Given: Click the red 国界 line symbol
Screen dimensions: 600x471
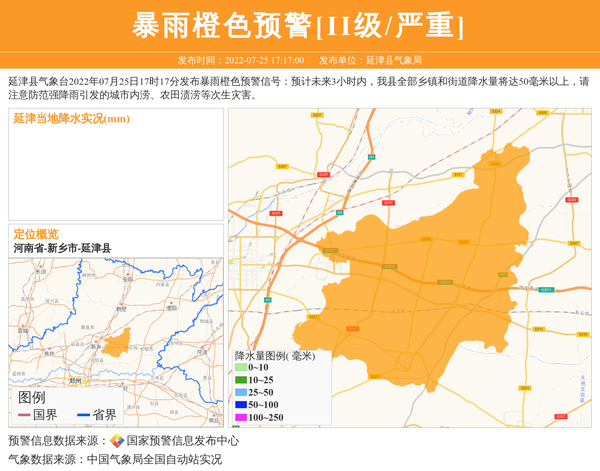Looking at the screenshot, I should pyautogui.click(x=24, y=415).
